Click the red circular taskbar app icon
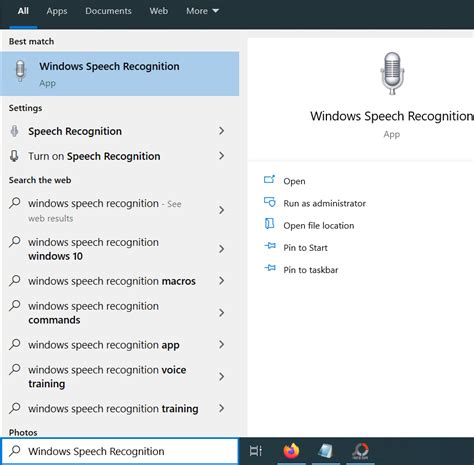The width and height of the screenshot is (474, 465). [x=360, y=451]
